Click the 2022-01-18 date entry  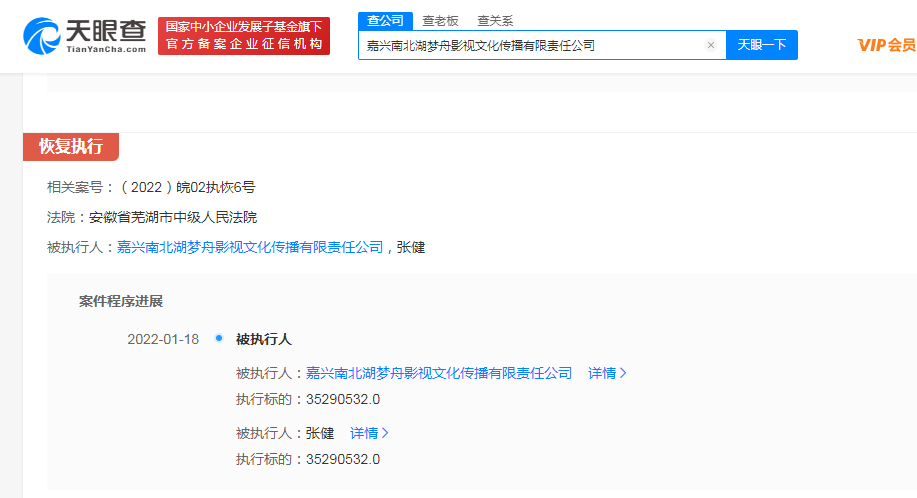[x=163, y=339]
